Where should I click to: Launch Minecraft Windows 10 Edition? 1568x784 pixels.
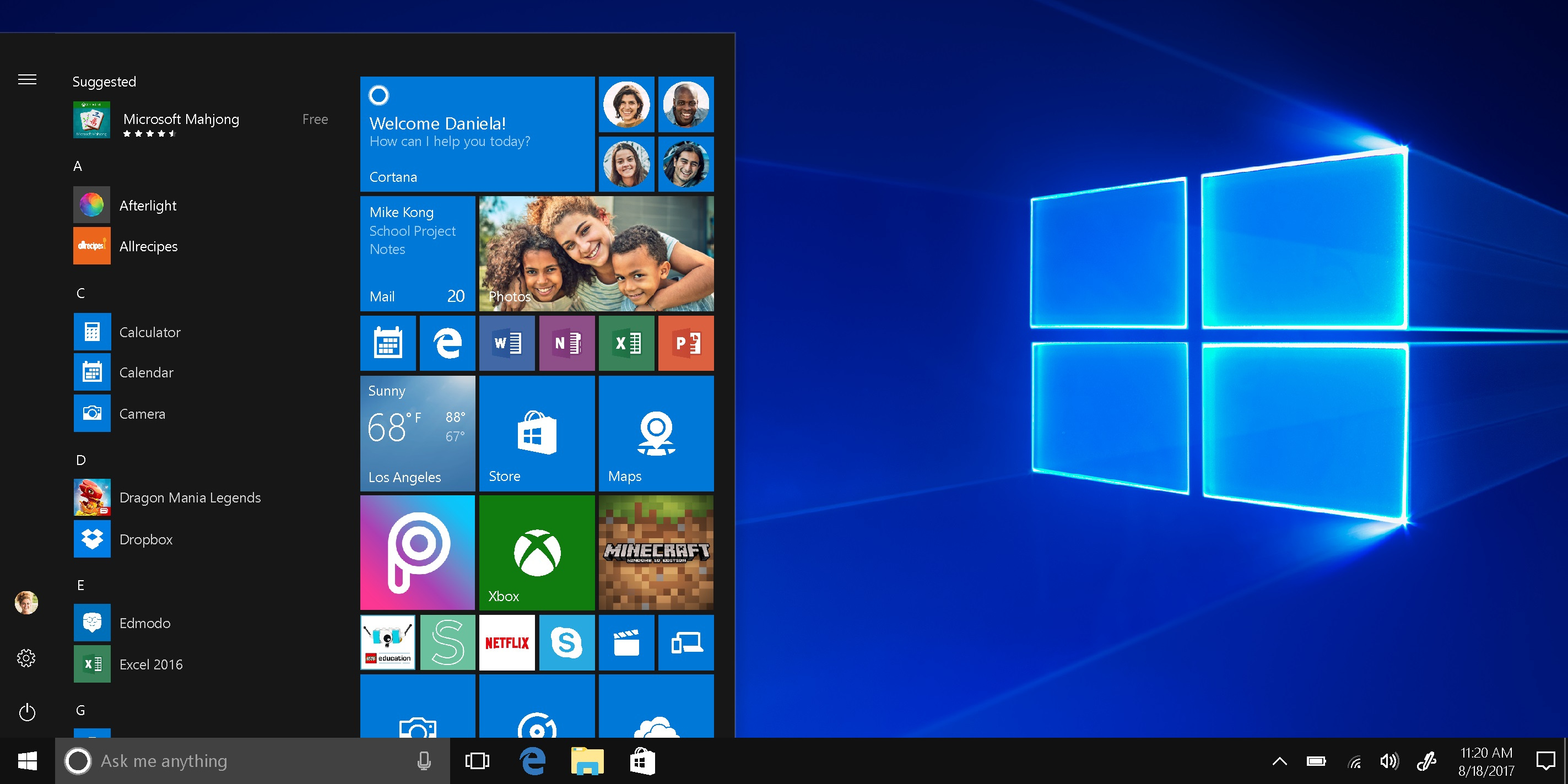click(656, 552)
